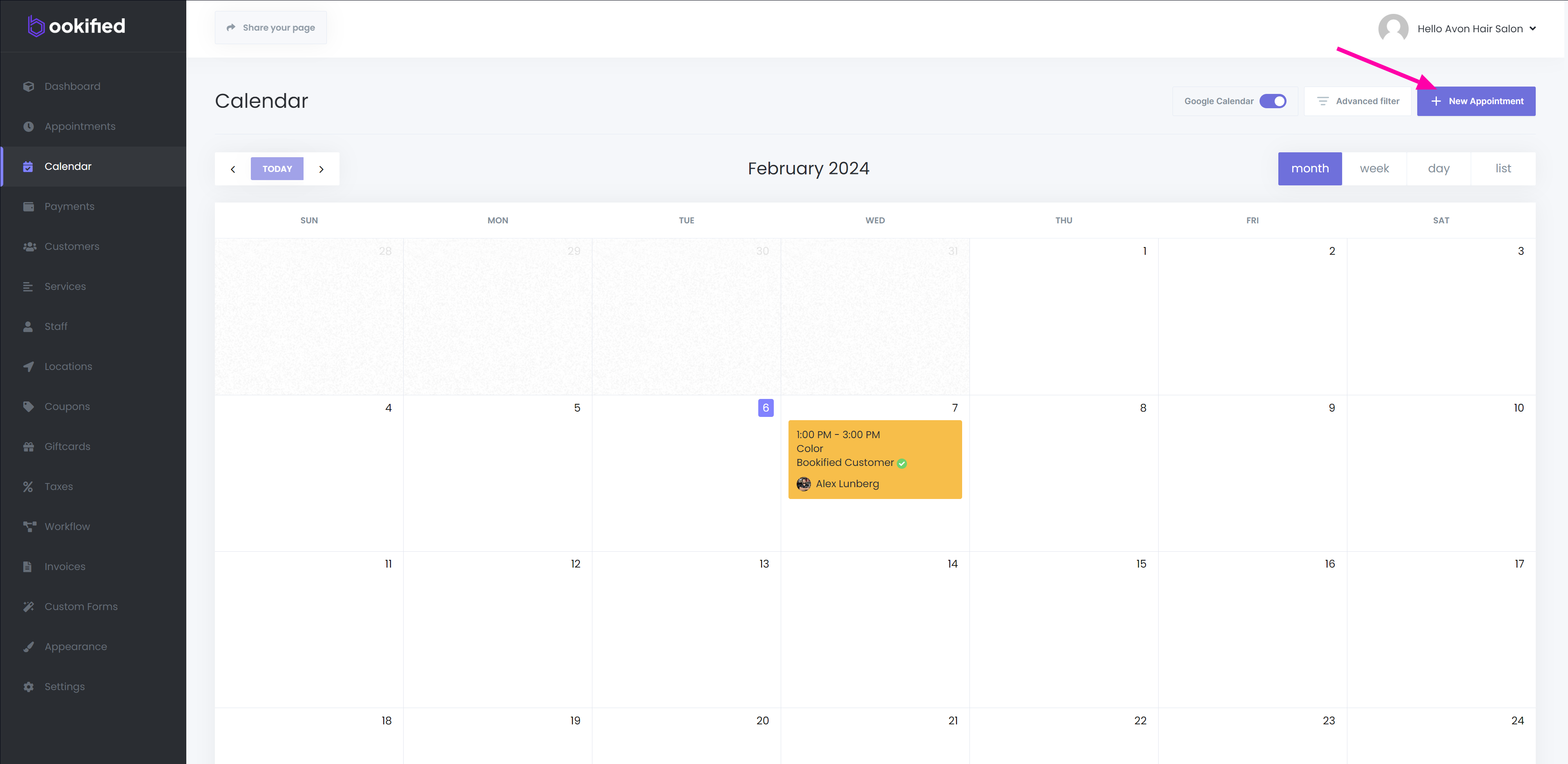
Task: Click the Google Calendar label
Action: 1219,101
